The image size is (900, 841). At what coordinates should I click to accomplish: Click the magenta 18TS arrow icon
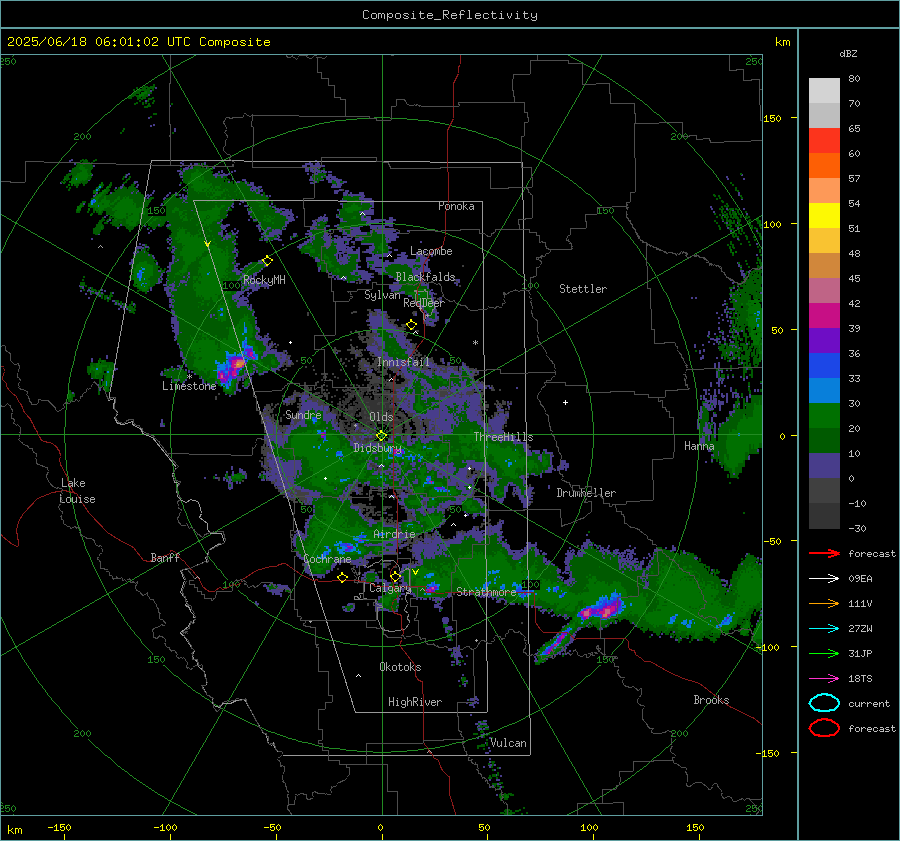[x=824, y=679]
